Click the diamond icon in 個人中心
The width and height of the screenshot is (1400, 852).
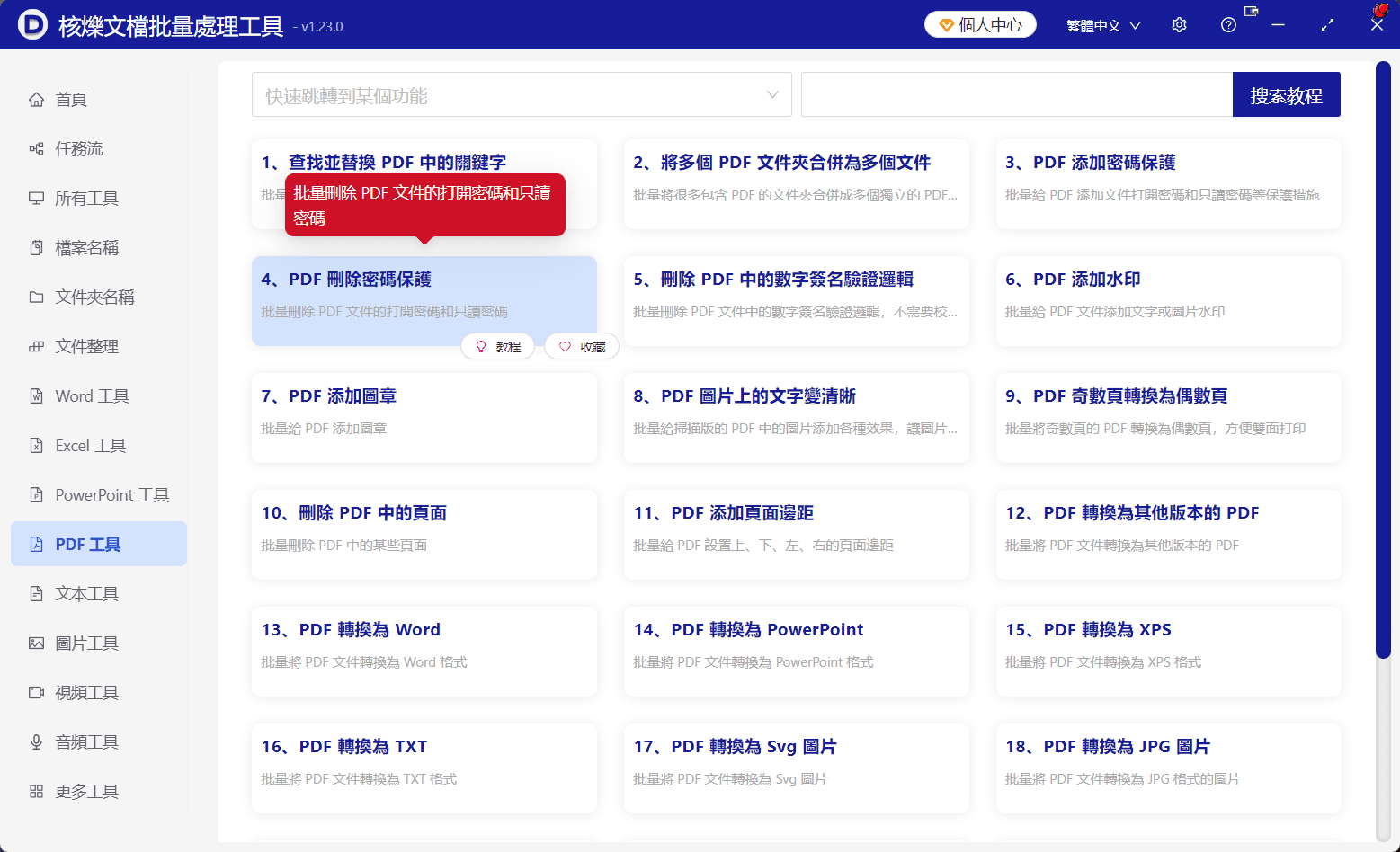[x=946, y=25]
